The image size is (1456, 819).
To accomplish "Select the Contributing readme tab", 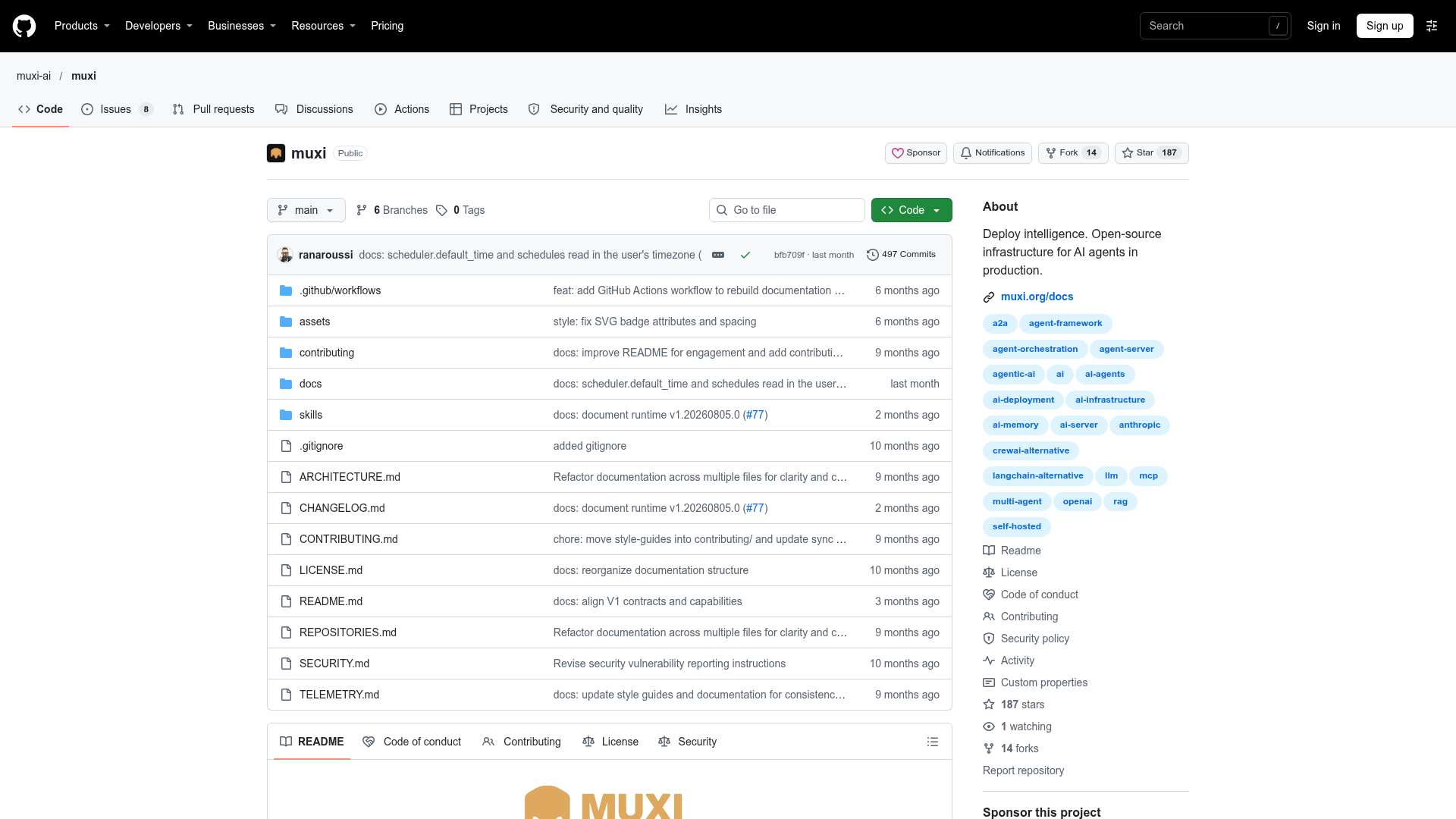I will pos(522,742).
